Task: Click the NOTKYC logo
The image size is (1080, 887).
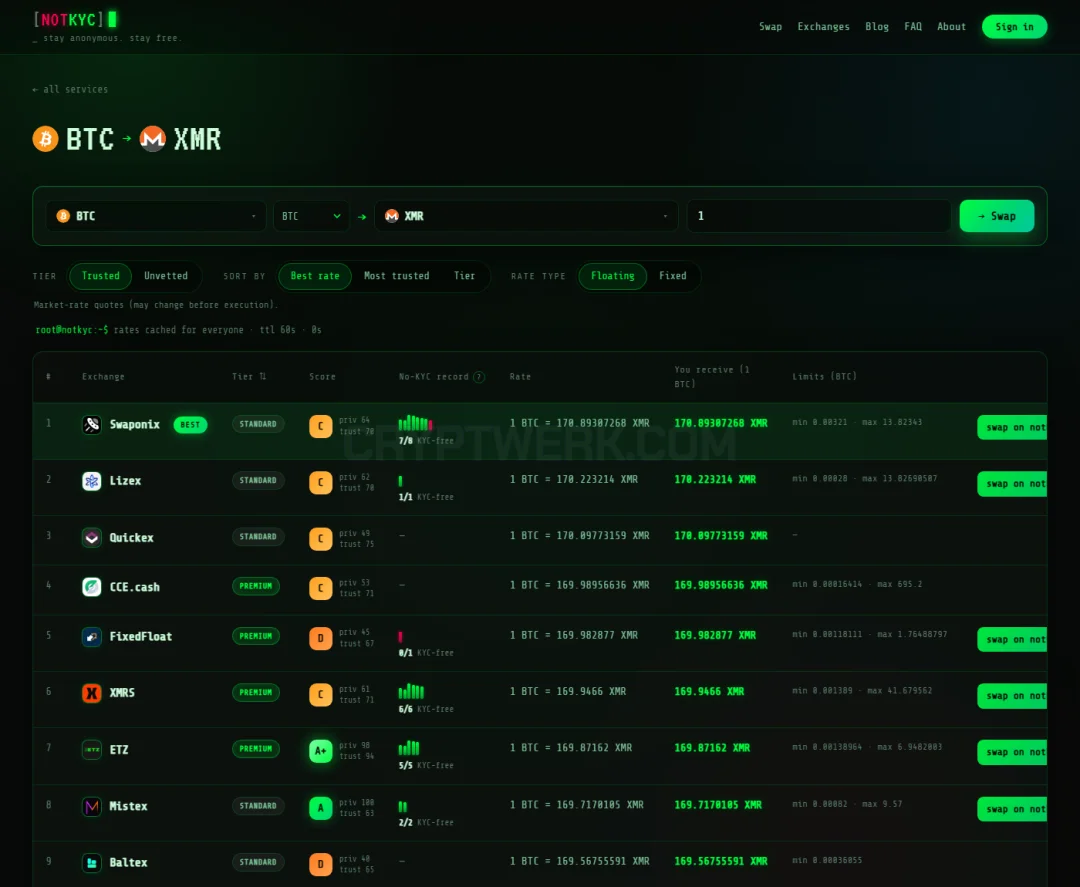Action: click(x=75, y=19)
